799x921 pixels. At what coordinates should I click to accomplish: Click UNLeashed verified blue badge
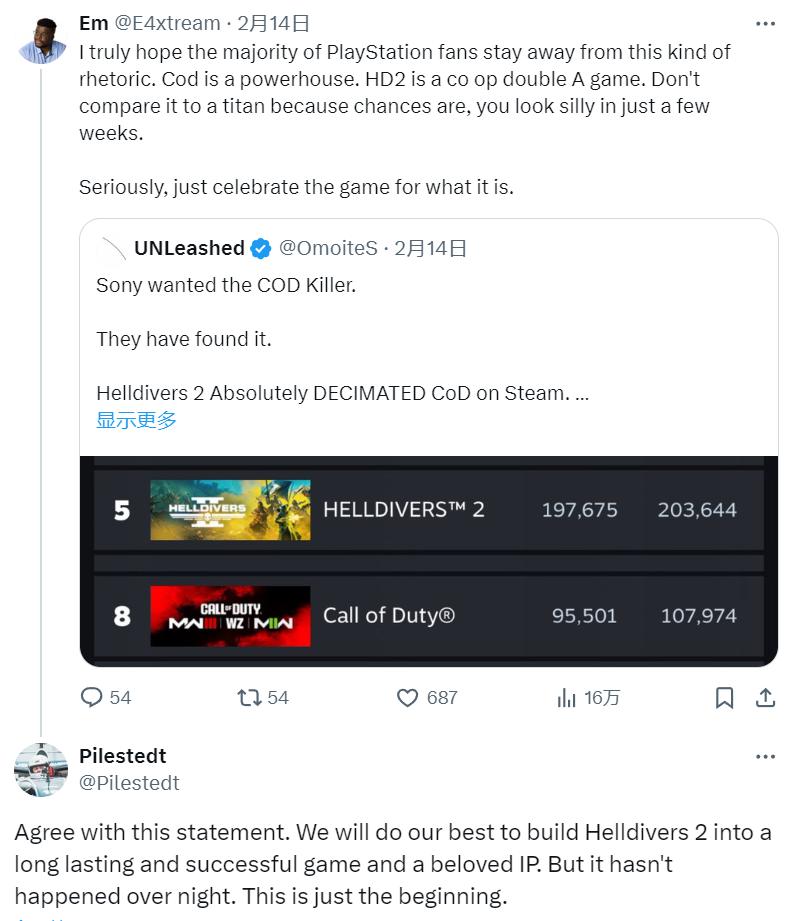point(261,248)
